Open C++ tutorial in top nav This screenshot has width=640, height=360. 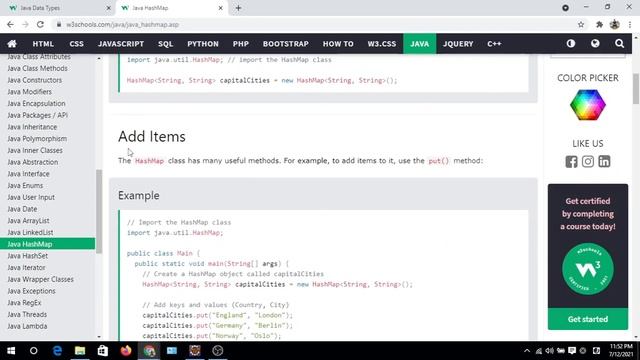494,44
